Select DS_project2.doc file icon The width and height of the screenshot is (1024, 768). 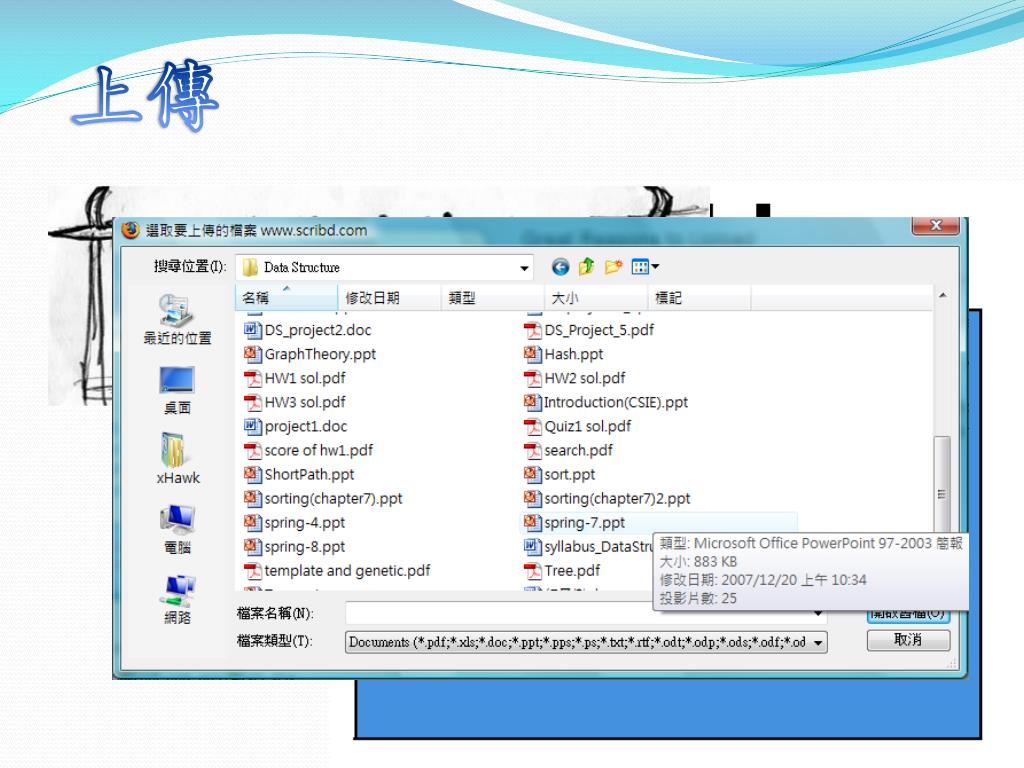tap(252, 330)
